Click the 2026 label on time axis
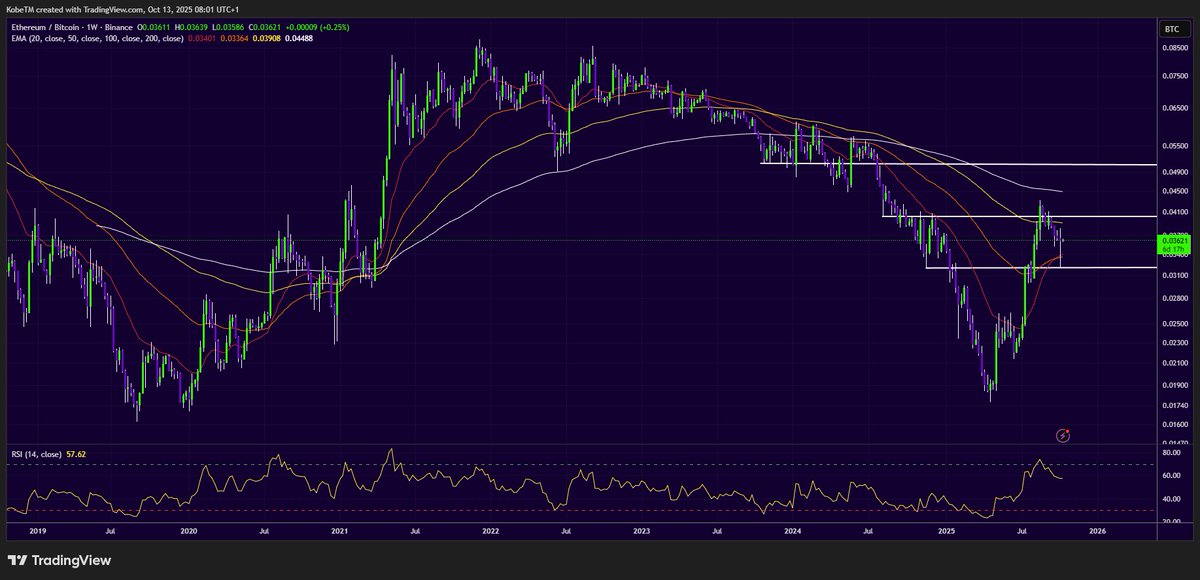This screenshot has height=580, width=1200. [1098, 531]
